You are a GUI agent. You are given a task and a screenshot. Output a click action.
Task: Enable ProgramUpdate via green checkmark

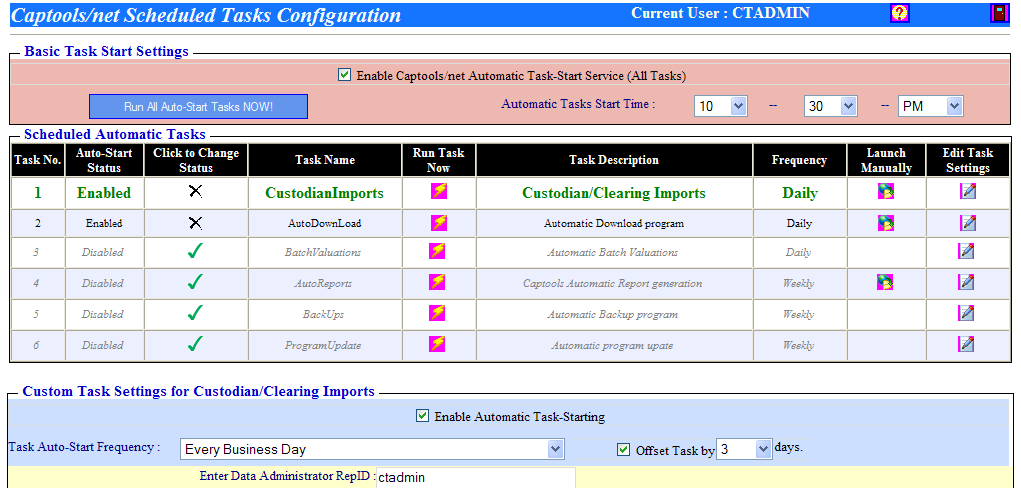pyautogui.click(x=195, y=344)
